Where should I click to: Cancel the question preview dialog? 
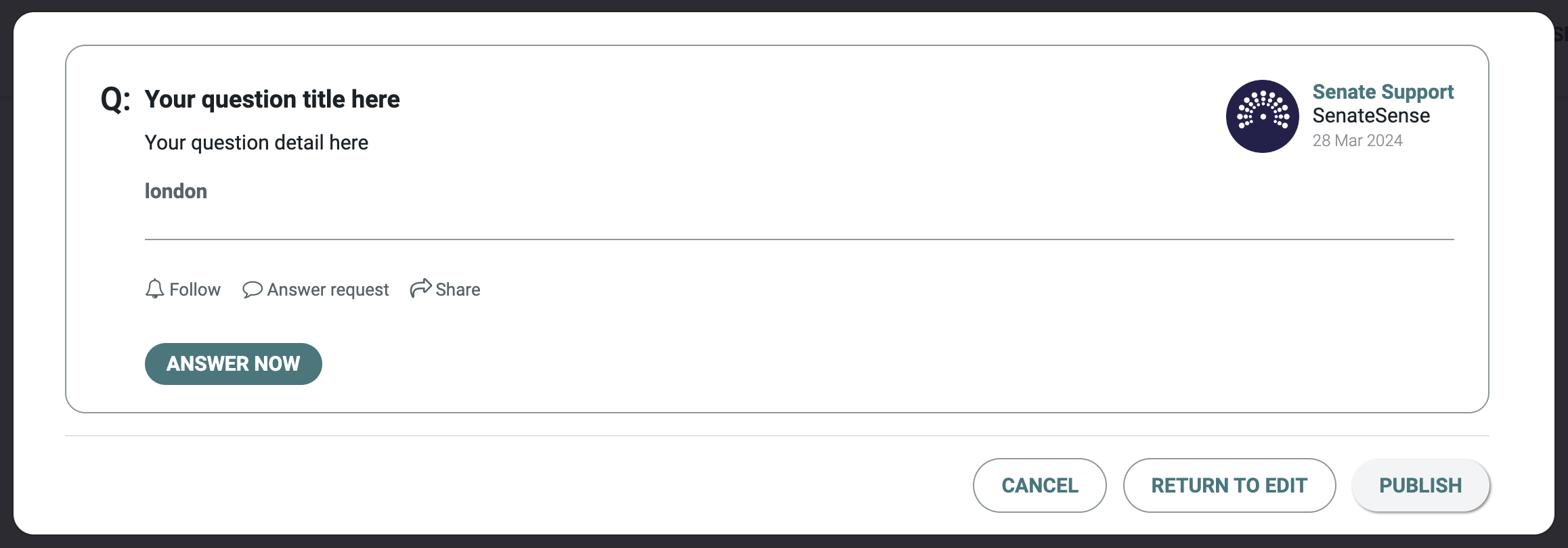point(1039,486)
